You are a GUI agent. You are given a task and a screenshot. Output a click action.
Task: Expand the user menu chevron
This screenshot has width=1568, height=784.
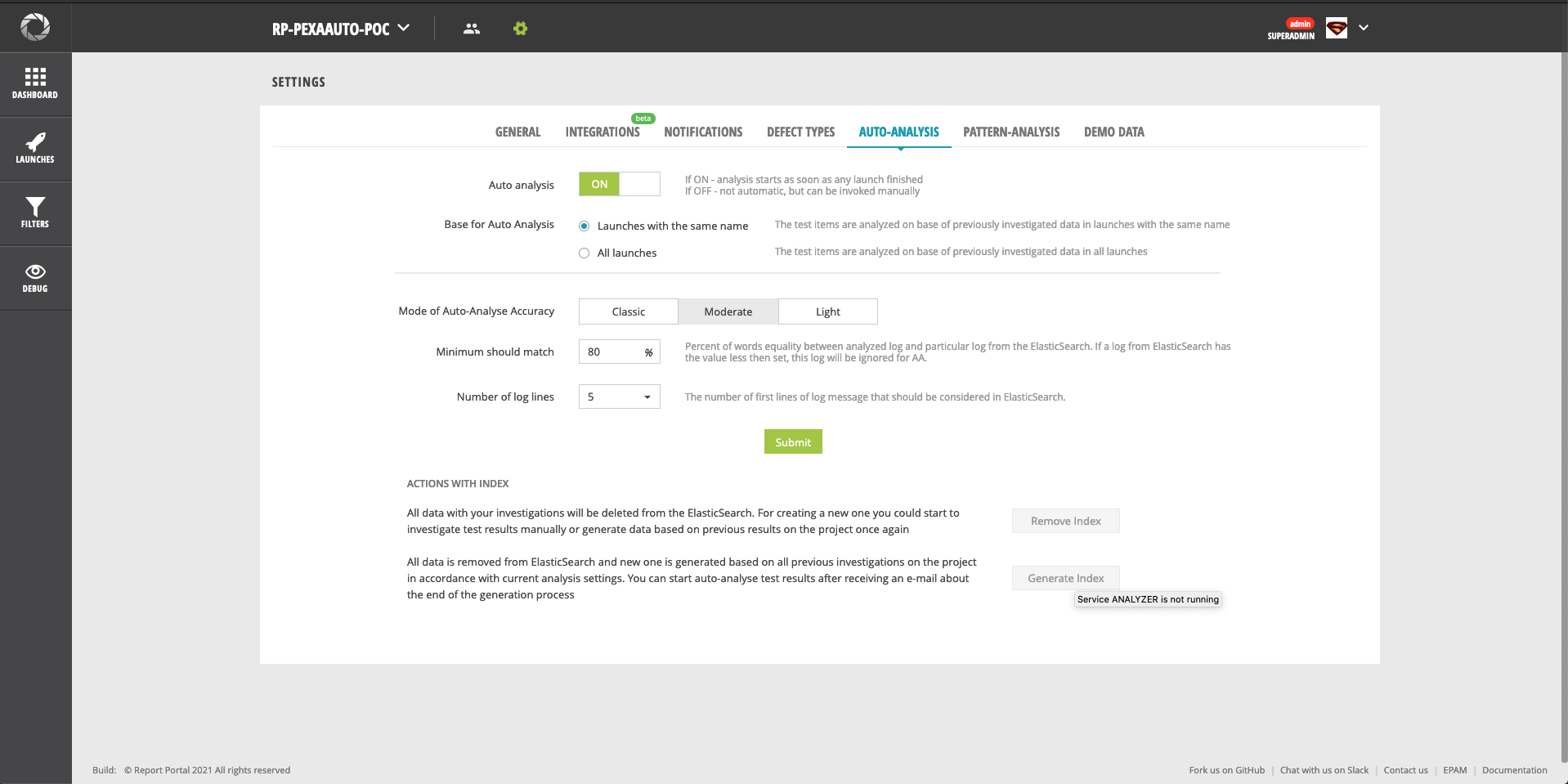(1364, 28)
